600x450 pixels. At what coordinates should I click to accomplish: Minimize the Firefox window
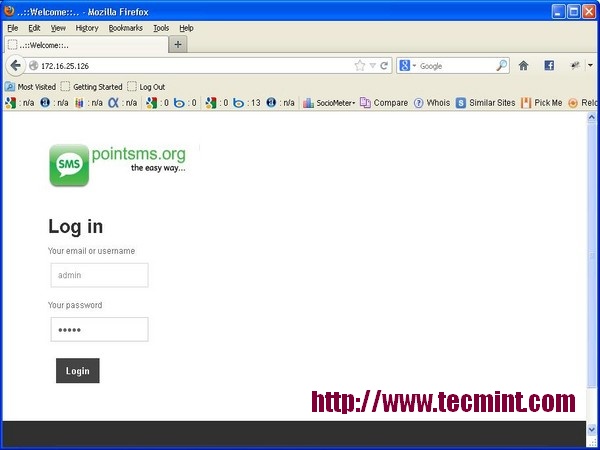tap(558, 12)
